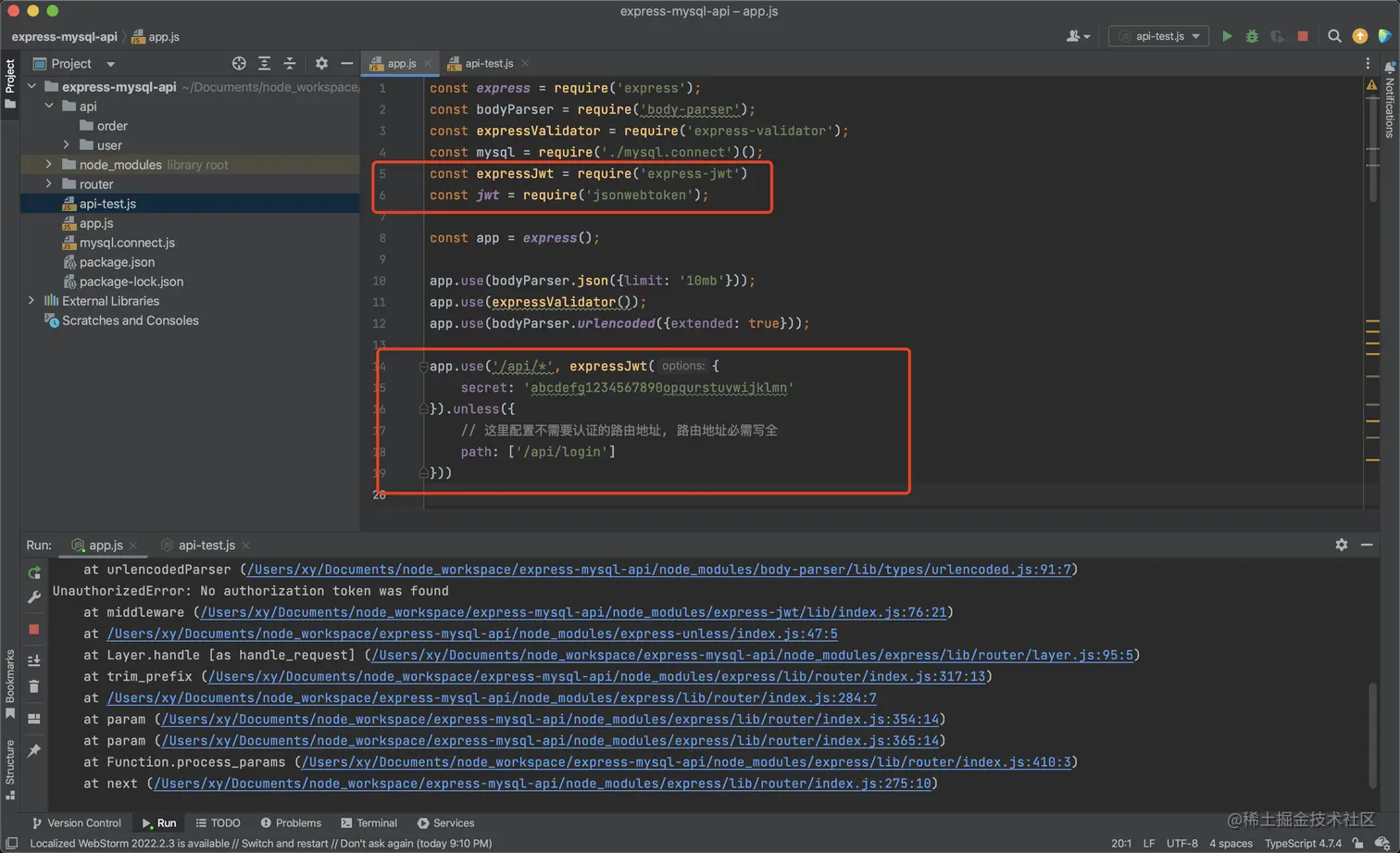Click the layout icon in Run sidebar
Image resolution: width=1400 pixels, height=853 pixels.
[34, 718]
